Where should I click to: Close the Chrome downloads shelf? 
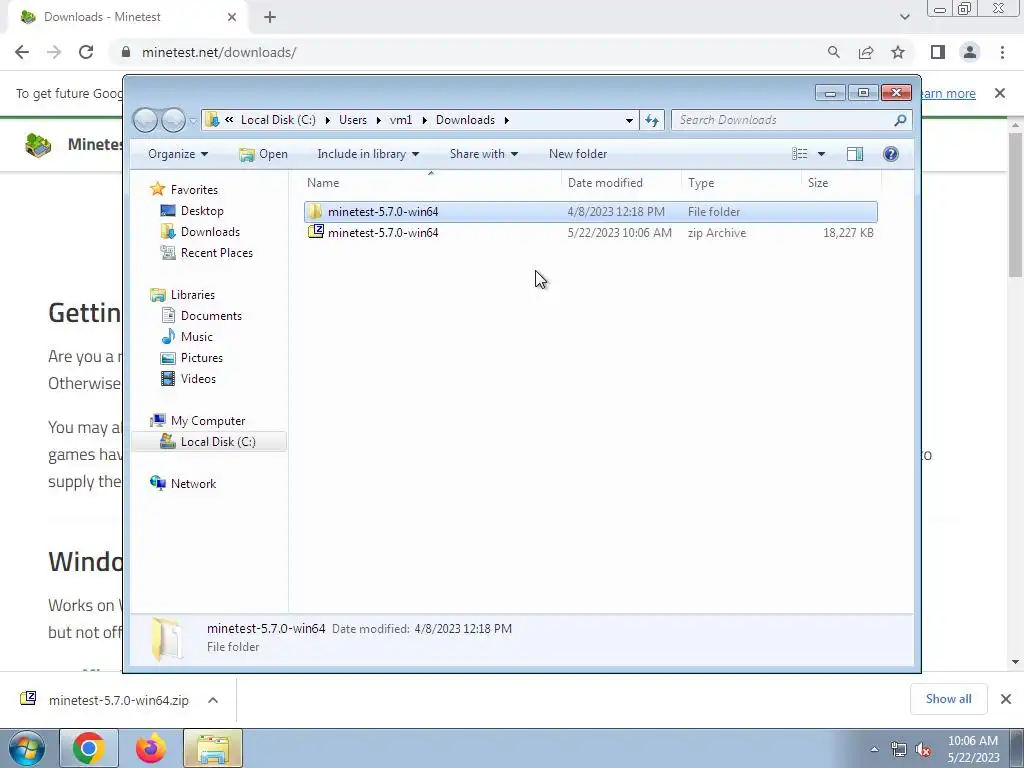pyautogui.click(x=1006, y=699)
